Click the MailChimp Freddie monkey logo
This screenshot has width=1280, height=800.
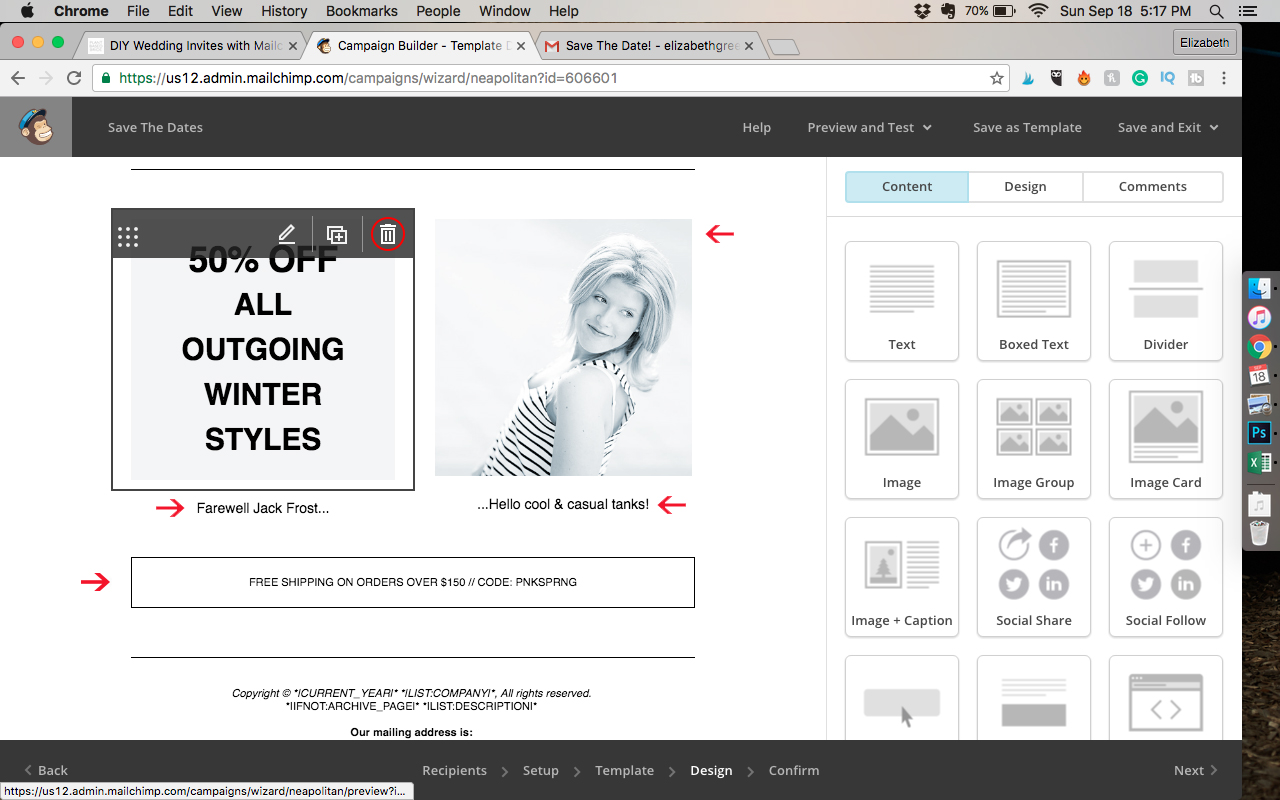(36, 127)
